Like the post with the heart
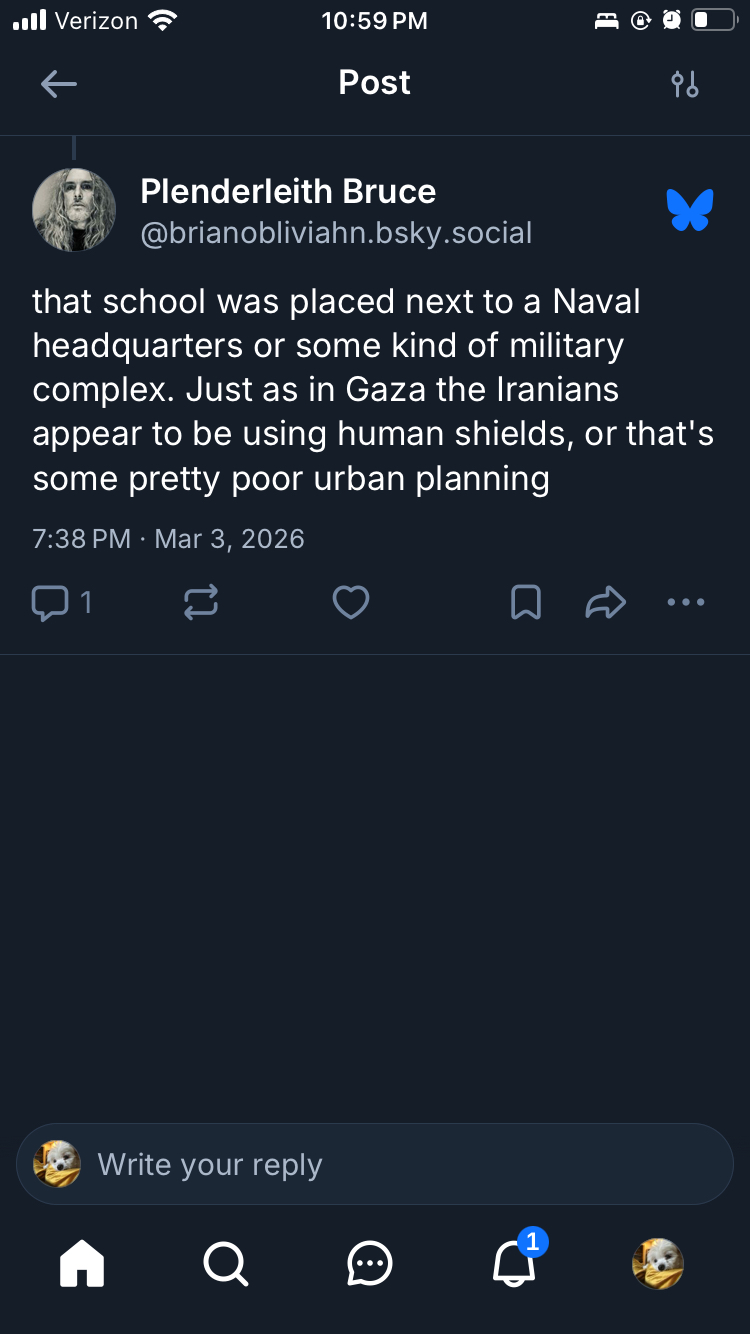This screenshot has width=750, height=1334. (351, 602)
